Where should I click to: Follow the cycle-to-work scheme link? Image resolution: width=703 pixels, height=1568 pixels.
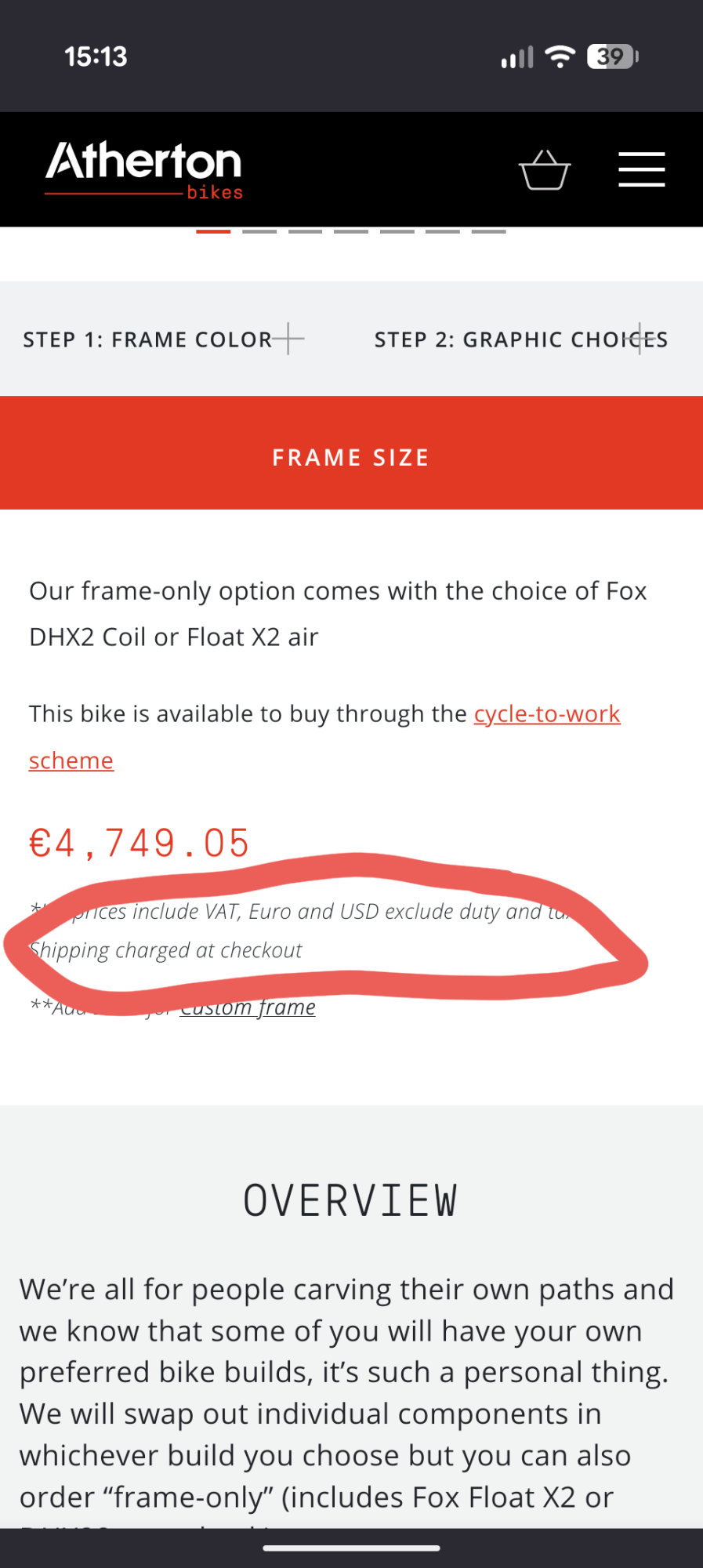click(x=547, y=714)
